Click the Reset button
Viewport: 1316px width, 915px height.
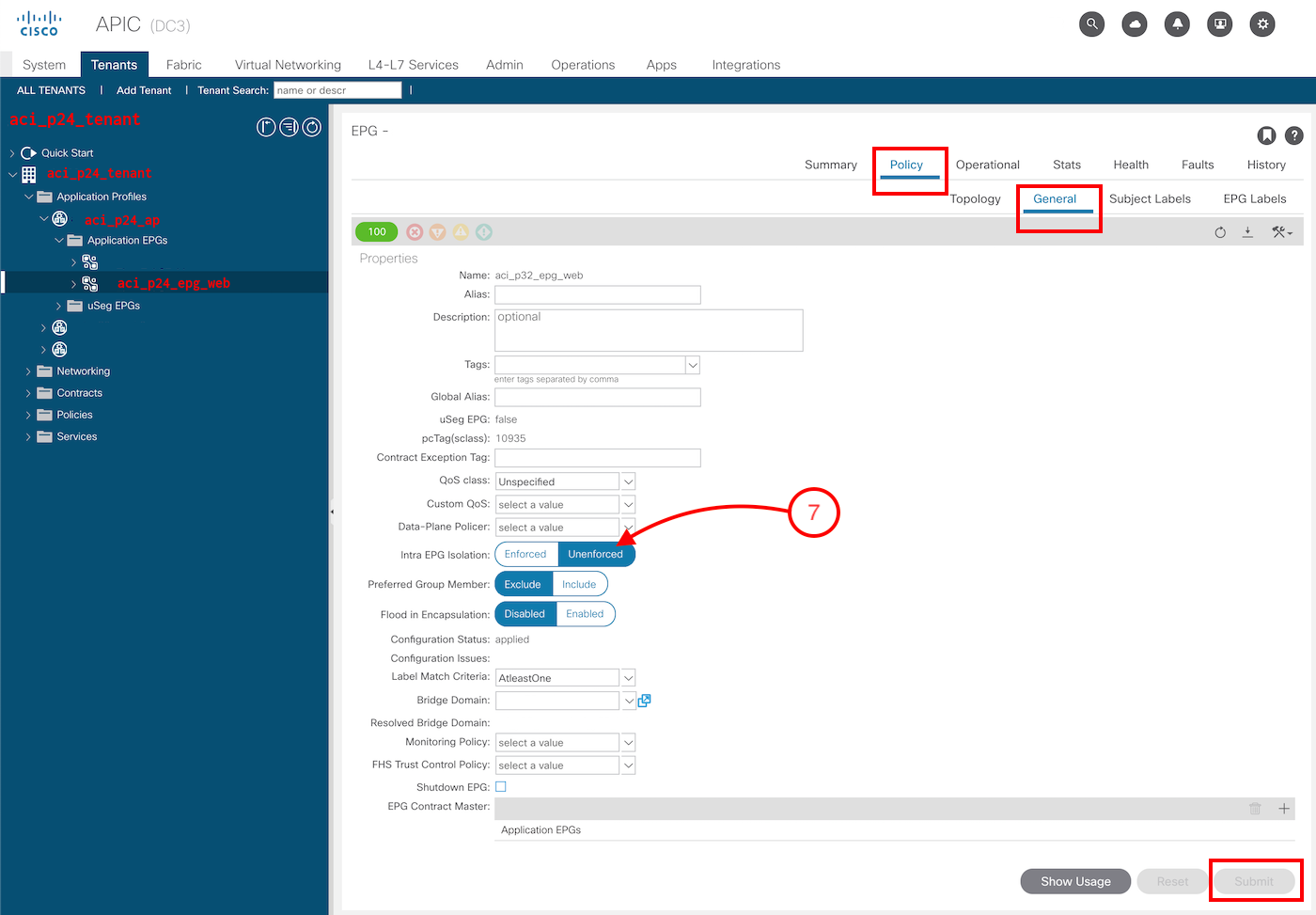(1172, 881)
